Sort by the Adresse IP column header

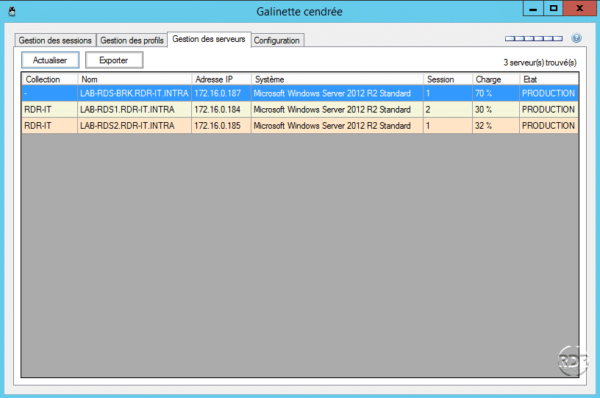[222, 79]
